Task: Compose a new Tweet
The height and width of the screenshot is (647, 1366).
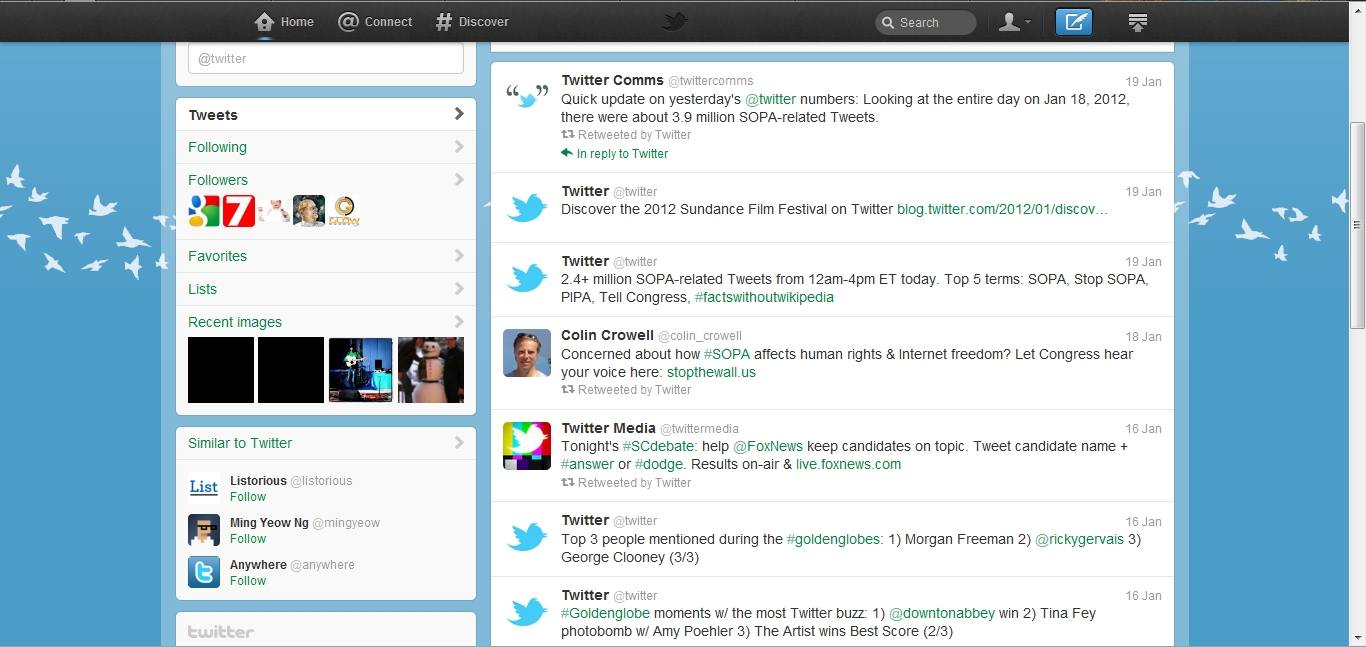Action: click(x=1074, y=21)
